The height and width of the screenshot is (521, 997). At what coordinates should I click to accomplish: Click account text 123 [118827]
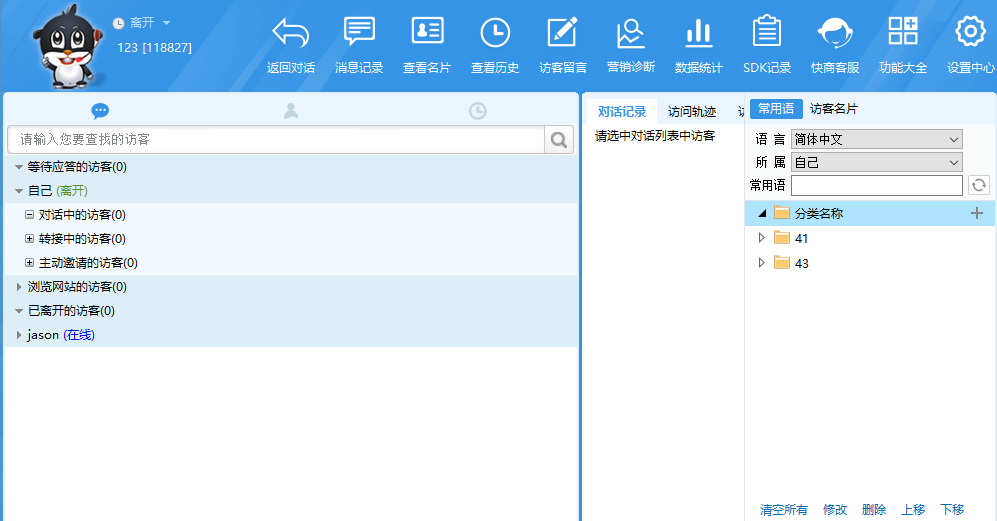155,48
